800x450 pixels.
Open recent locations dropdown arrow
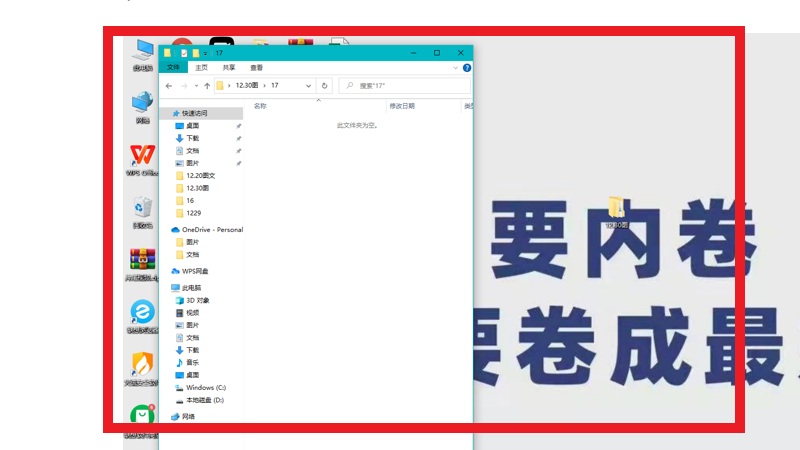coord(195,86)
